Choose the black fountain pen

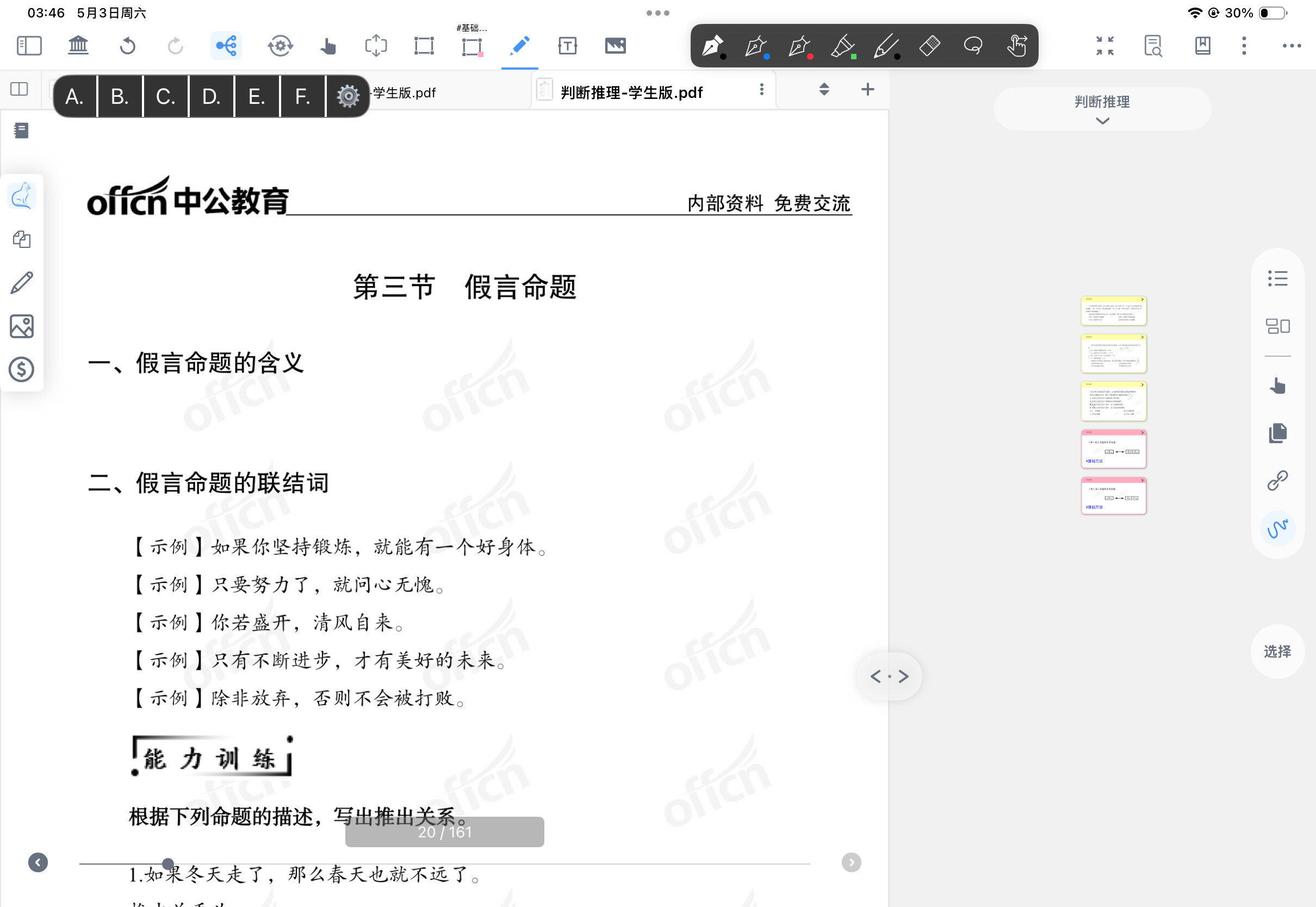[712, 46]
